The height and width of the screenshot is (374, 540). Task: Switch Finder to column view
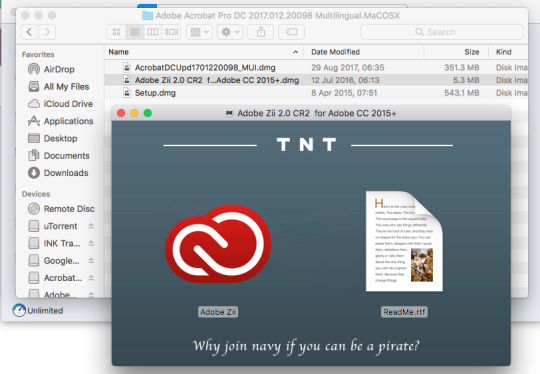point(153,32)
